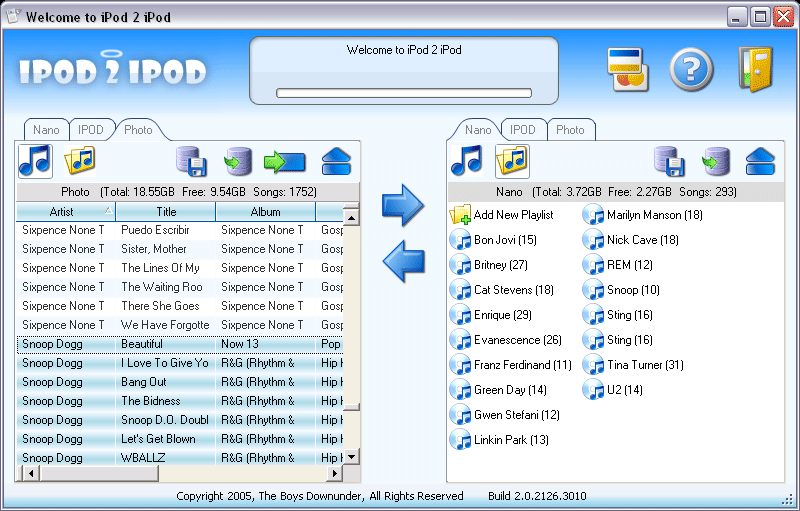Select the Britney (27) playlist
The height and width of the screenshot is (511, 800).
(489, 265)
